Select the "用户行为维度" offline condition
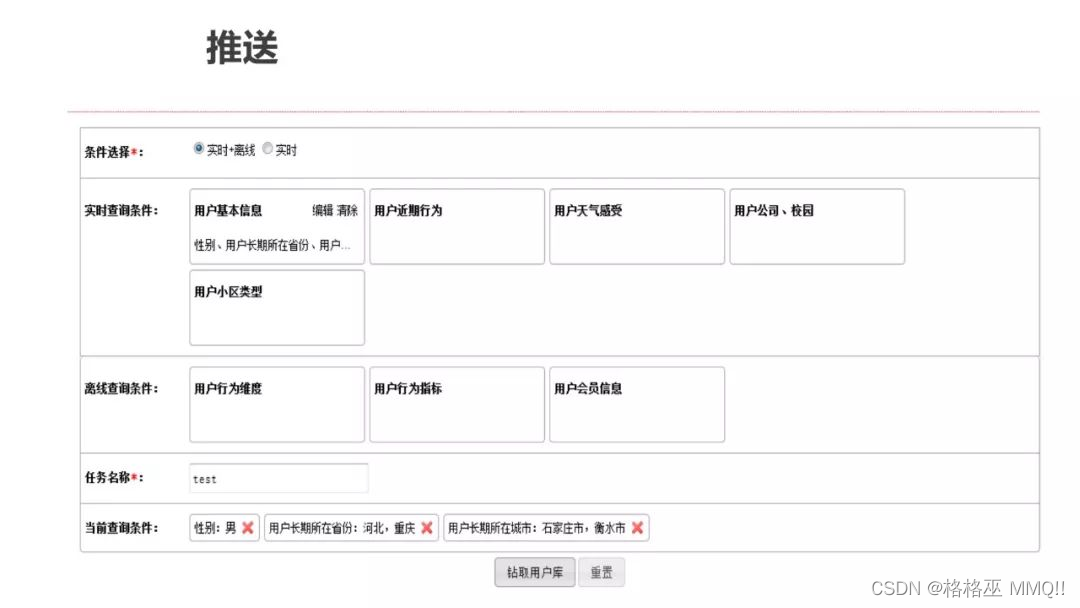This screenshot has width=1080, height=608. (277, 404)
